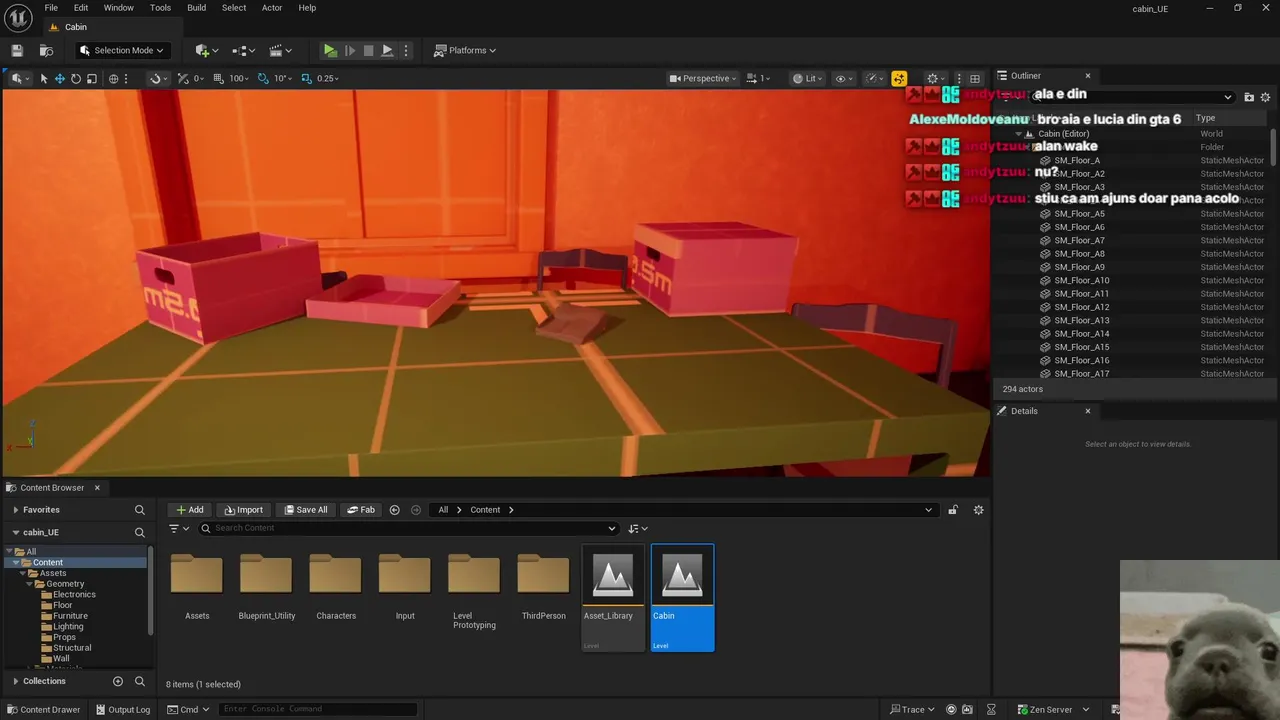1280x720 pixels.
Task: Open the Blueprints menu icon in the toolbar
Action: [x=242, y=50]
